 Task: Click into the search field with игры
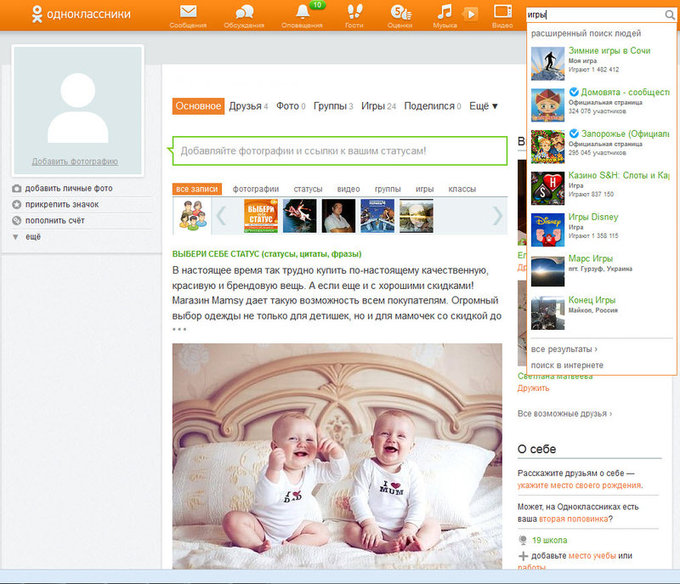pos(595,15)
